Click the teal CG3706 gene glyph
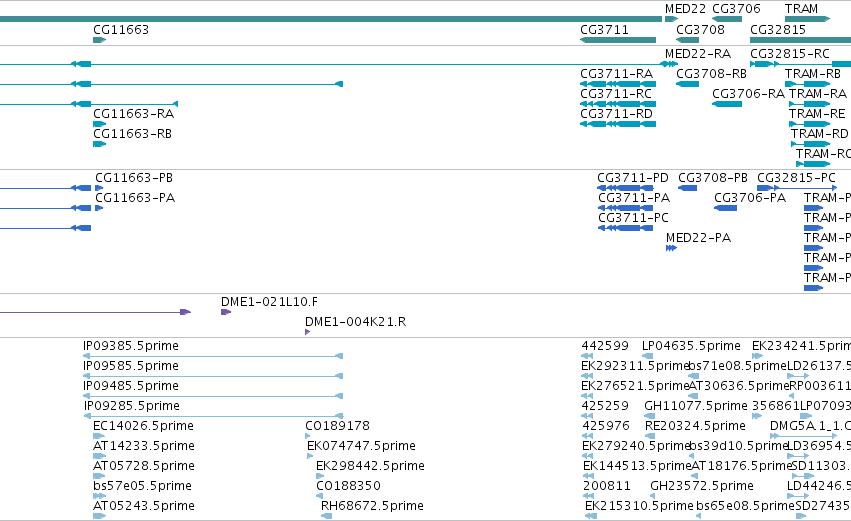Image resolution: width=851 pixels, height=521 pixels. pyautogui.click(x=727, y=20)
